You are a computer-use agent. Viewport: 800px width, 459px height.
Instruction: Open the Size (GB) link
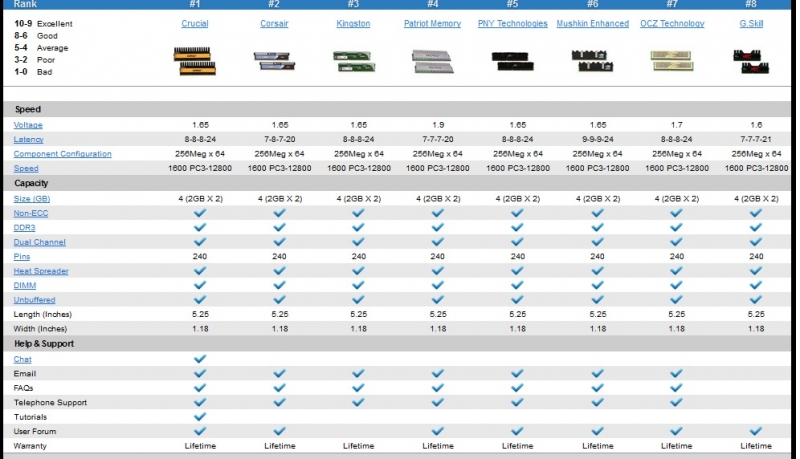coord(32,199)
